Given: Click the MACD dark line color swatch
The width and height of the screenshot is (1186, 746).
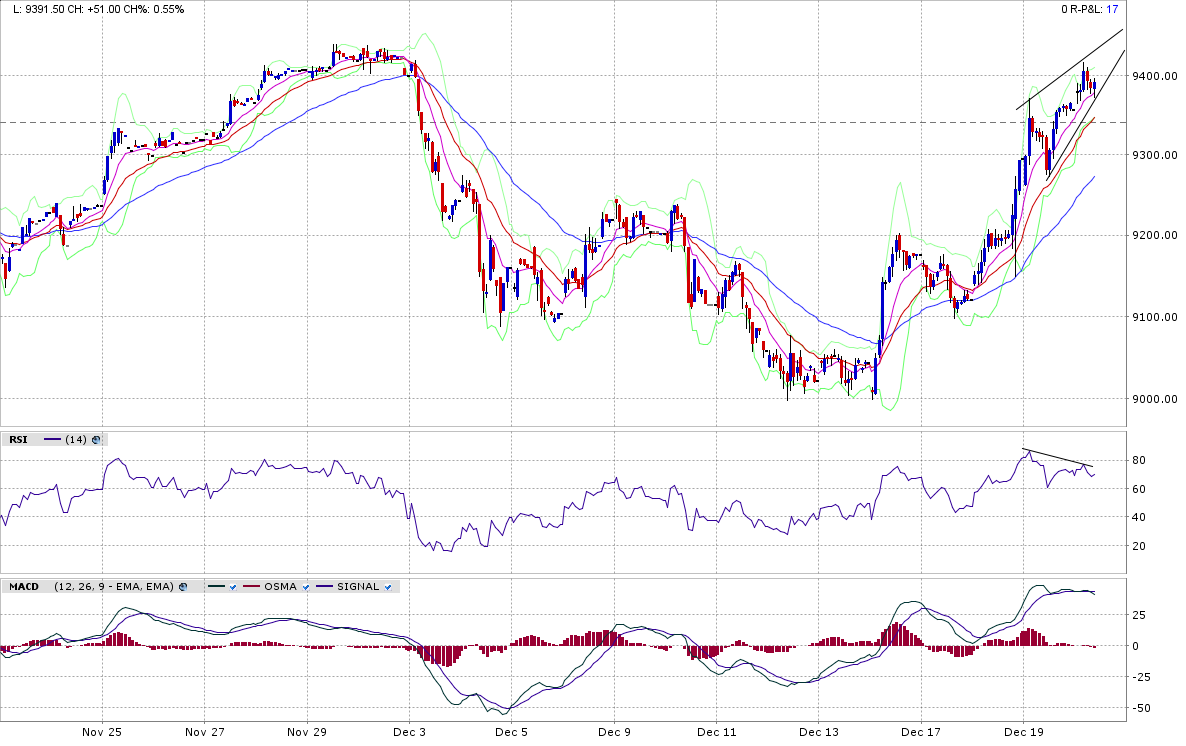Looking at the screenshot, I should click(216, 586).
